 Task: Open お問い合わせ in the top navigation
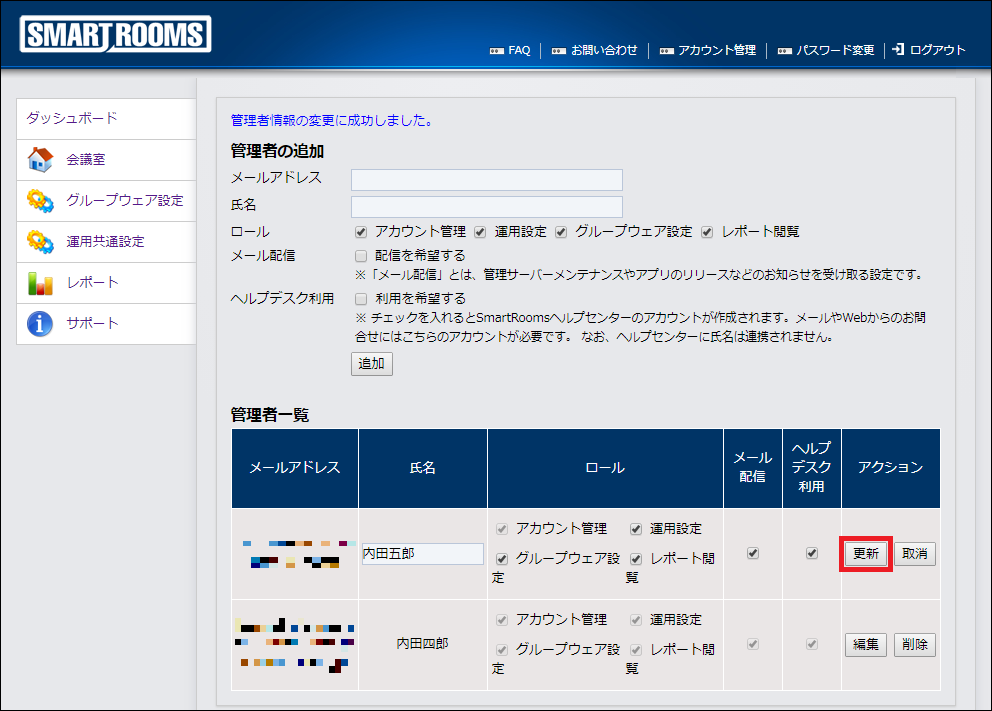pyautogui.click(x=603, y=50)
